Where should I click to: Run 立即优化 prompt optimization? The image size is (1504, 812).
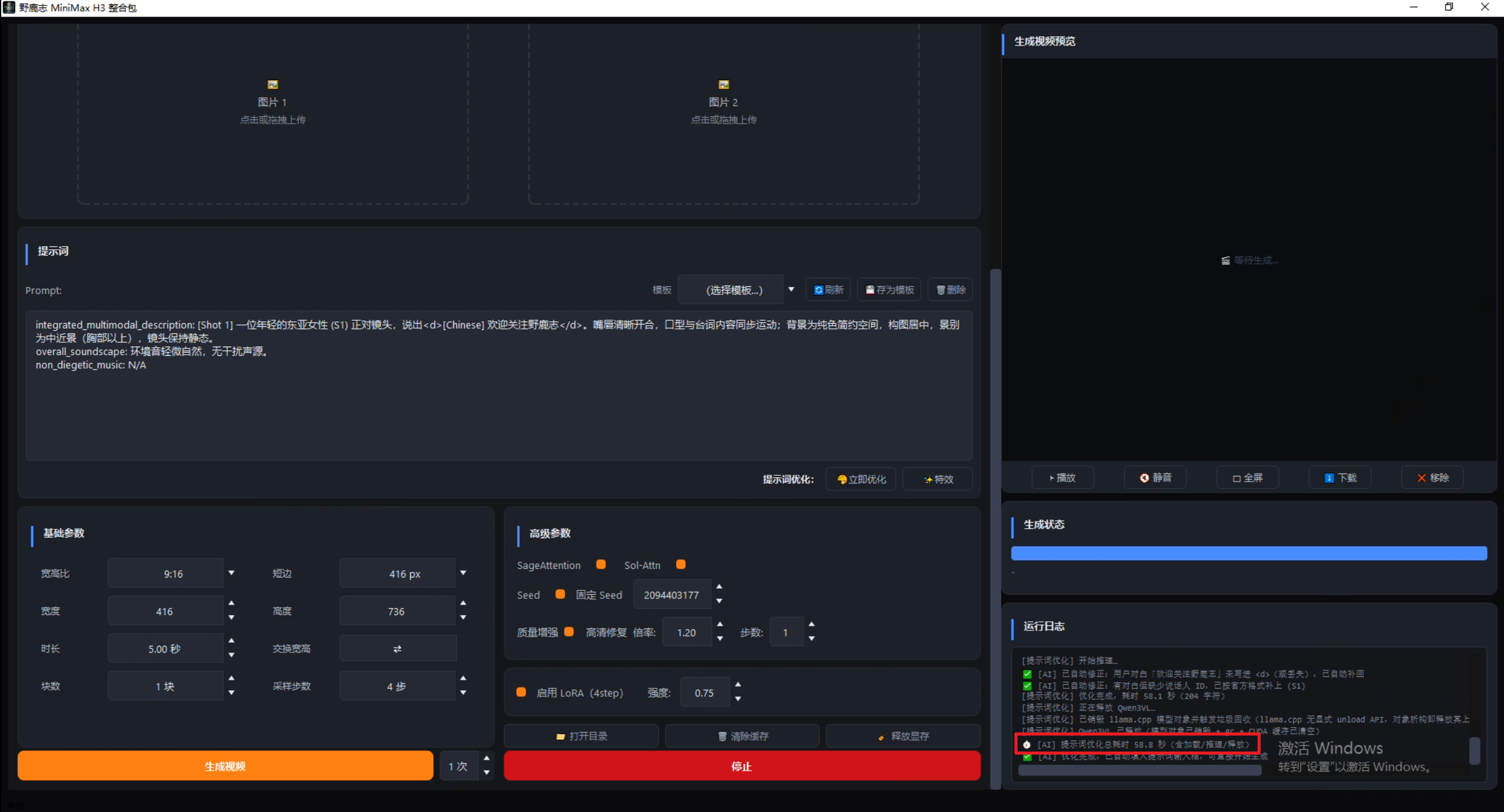click(x=861, y=479)
